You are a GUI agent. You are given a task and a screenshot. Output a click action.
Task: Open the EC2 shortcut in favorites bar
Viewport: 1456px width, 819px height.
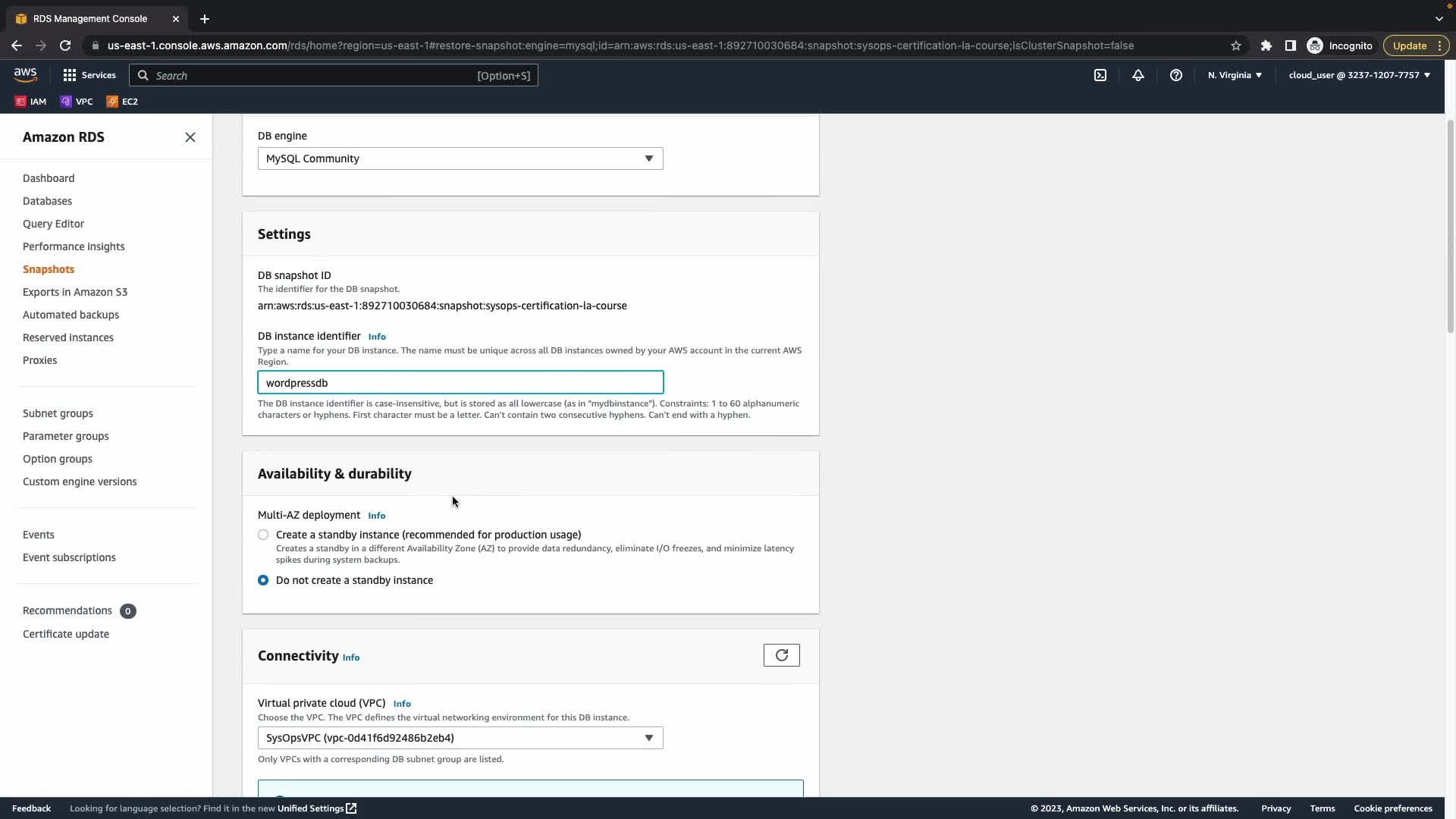coord(122,102)
